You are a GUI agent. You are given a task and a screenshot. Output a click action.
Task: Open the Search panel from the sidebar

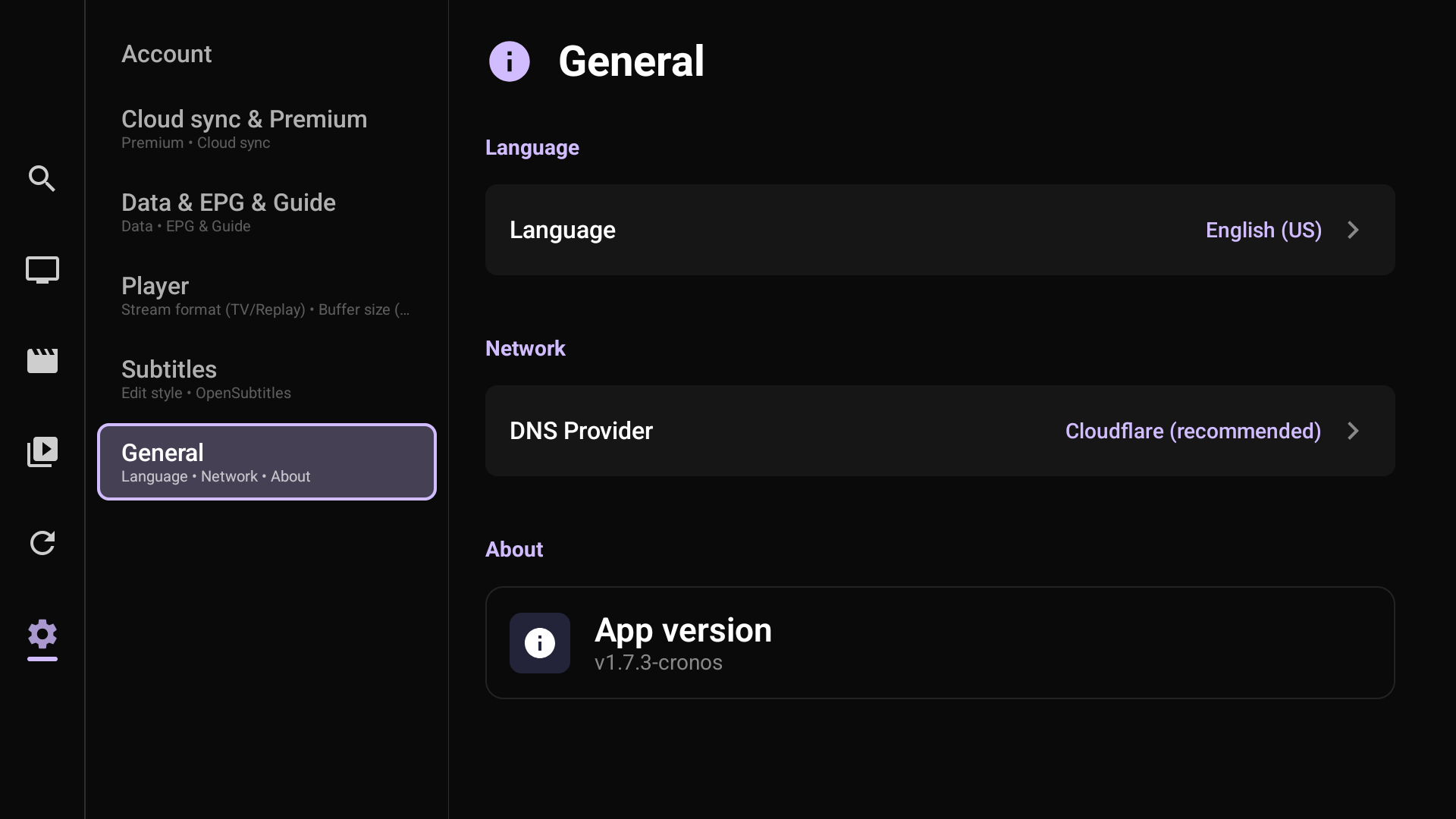pyautogui.click(x=42, y=179)
